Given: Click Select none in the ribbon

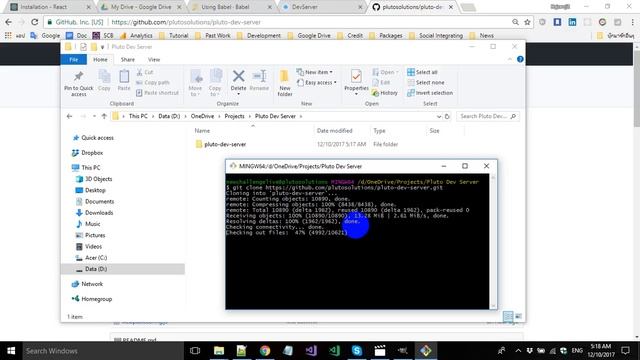Looking at the screenshot, I should [x=425, y=82].
